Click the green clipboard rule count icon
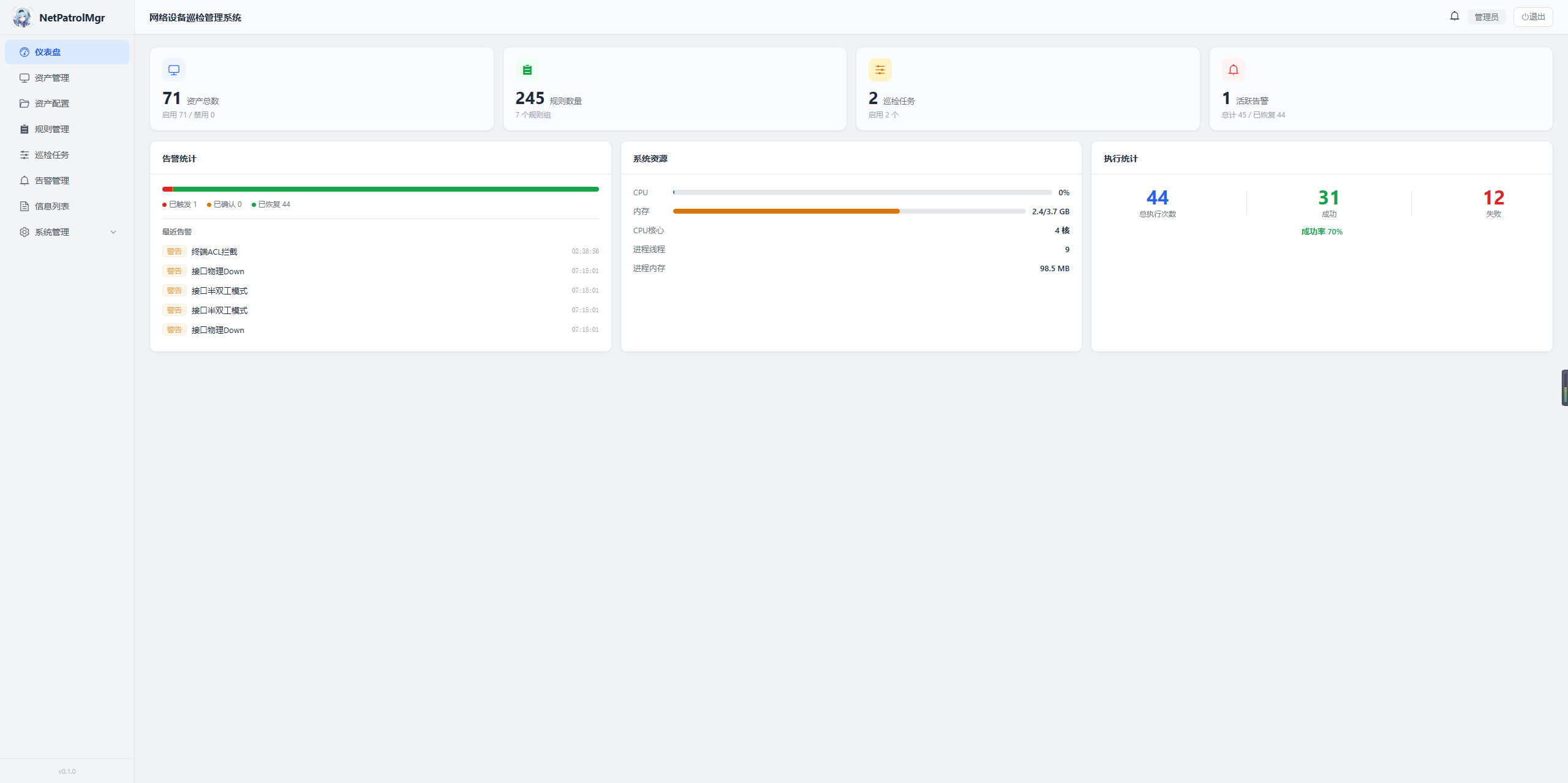This screenshot has width=1568, height=783. [x=527, y=70]
